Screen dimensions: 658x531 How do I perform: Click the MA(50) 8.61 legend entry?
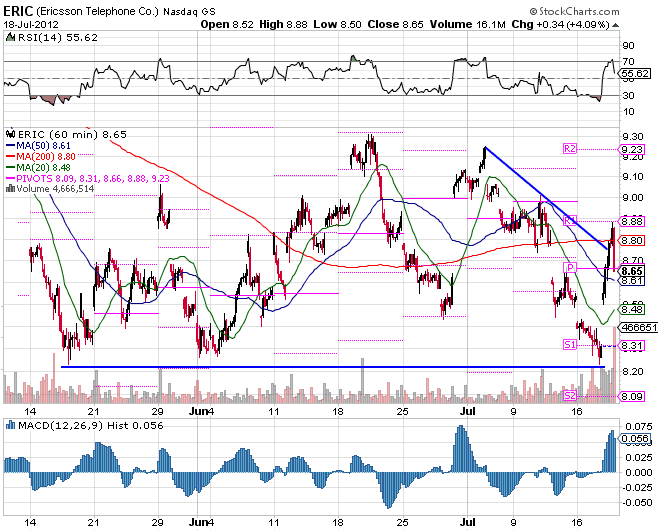(43, 146)
